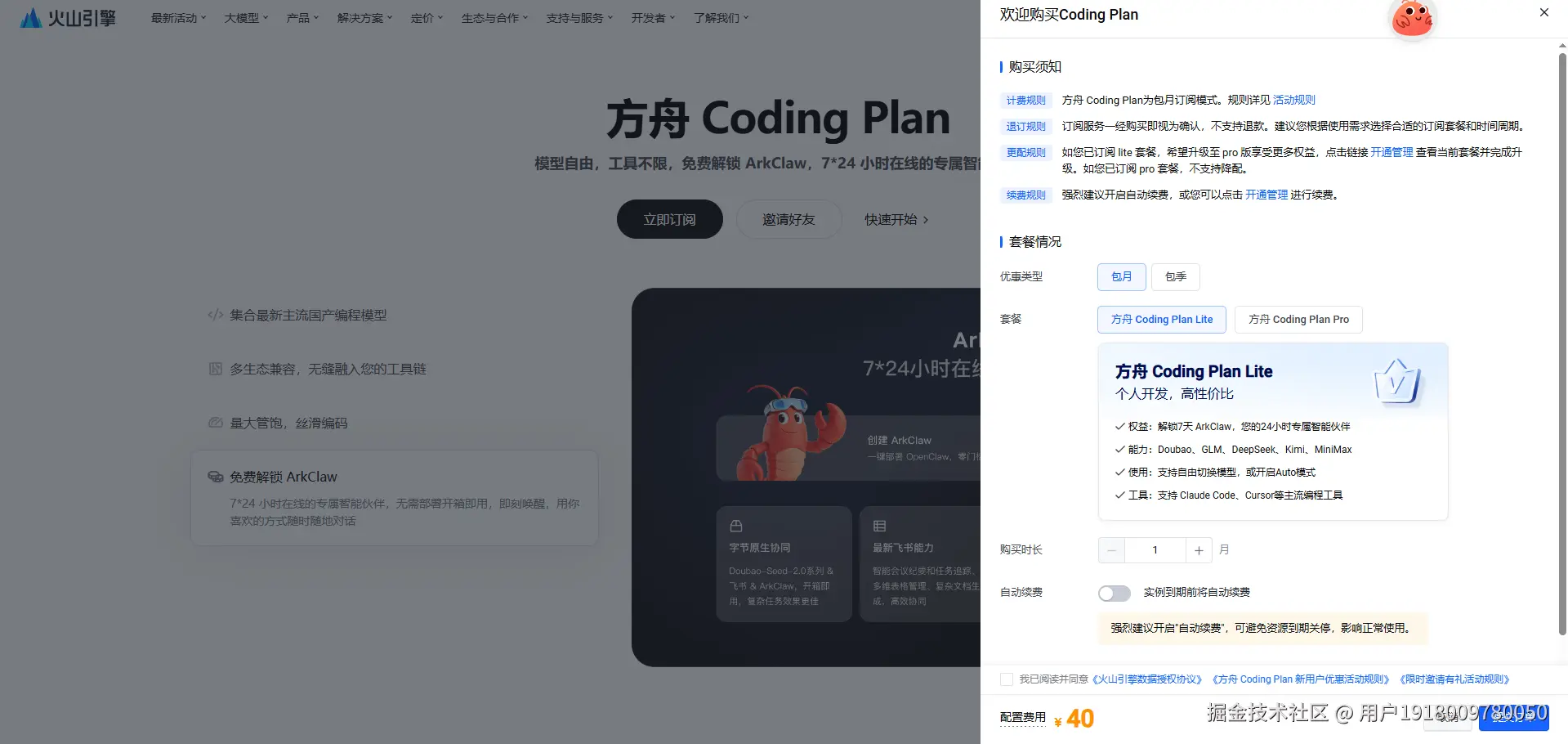The image size is (1568, 744).
Task: Expand the 生态与合作 navigation menu
Action: tap(494, 18)
